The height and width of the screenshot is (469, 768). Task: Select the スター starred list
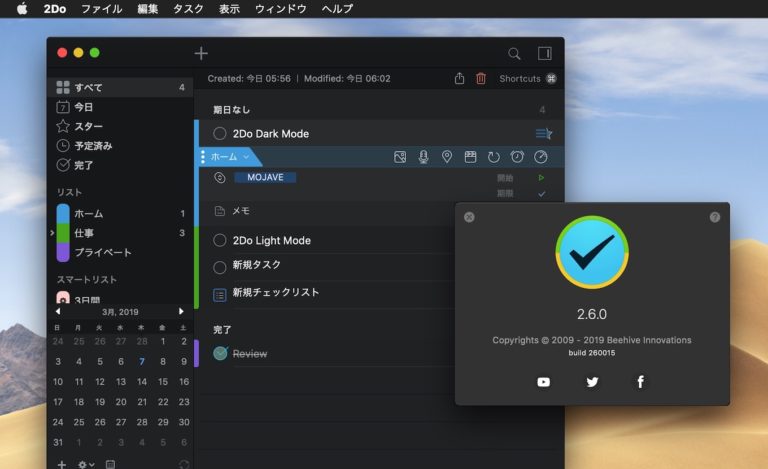[120, 126]
